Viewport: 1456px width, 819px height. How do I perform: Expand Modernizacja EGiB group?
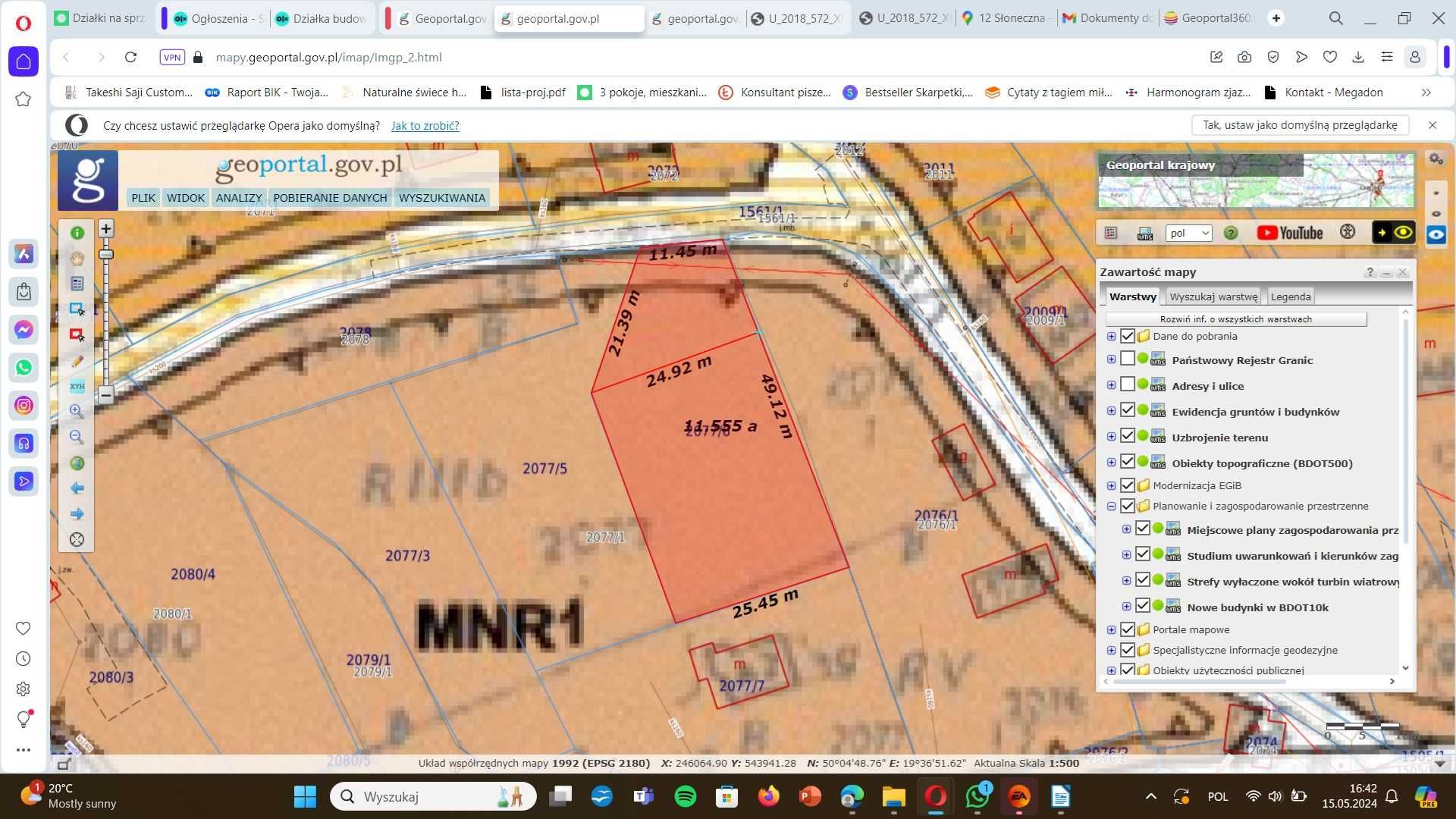pos(1111,485)
